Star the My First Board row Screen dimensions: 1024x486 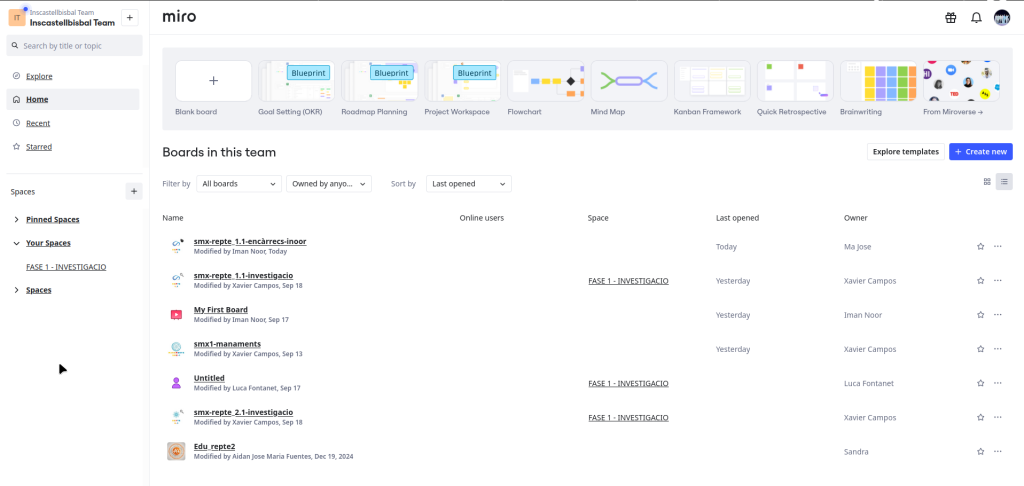pos(980,315)
